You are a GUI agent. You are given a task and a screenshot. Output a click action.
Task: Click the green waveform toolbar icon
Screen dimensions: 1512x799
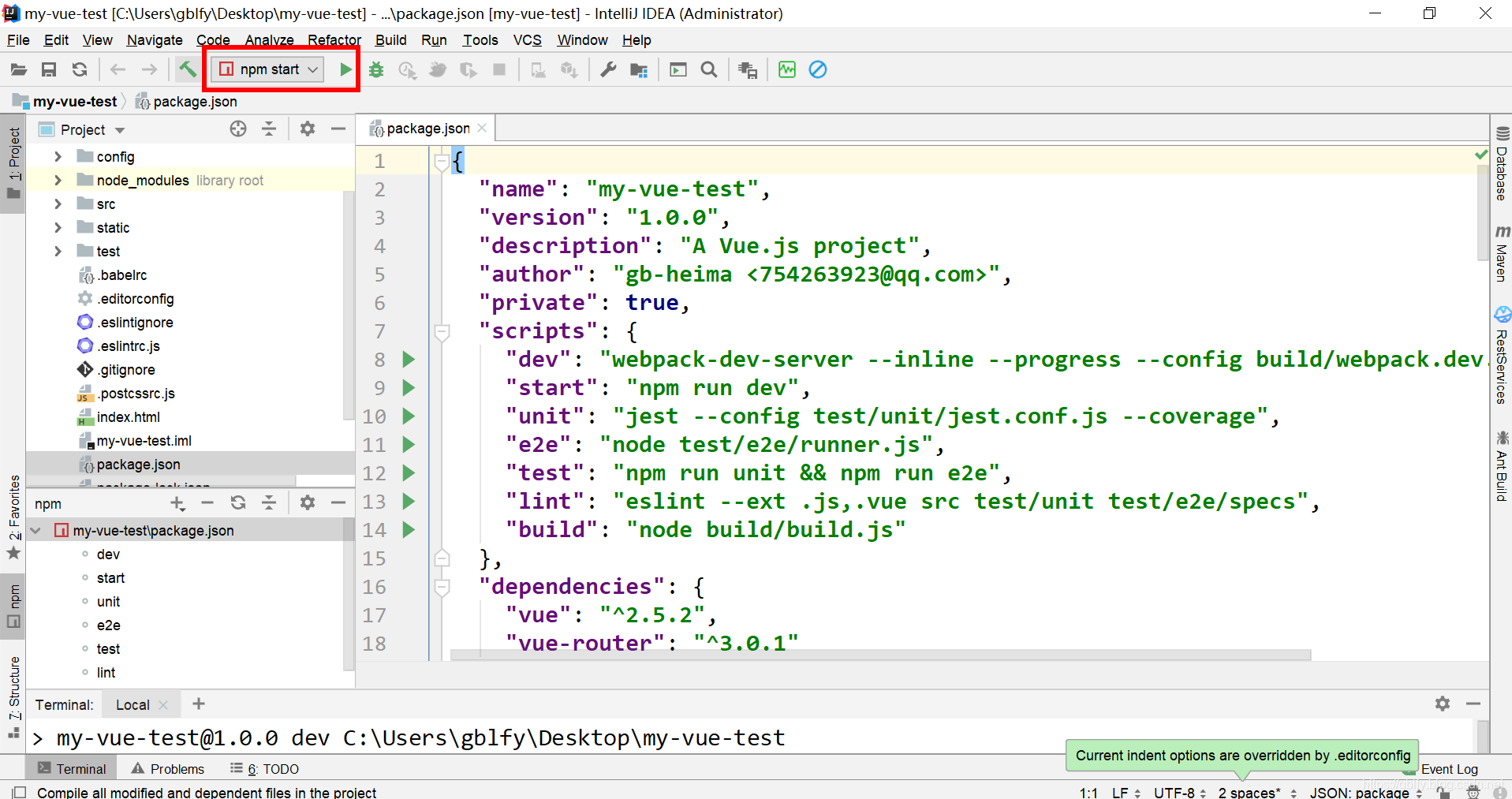click(787, 69)
